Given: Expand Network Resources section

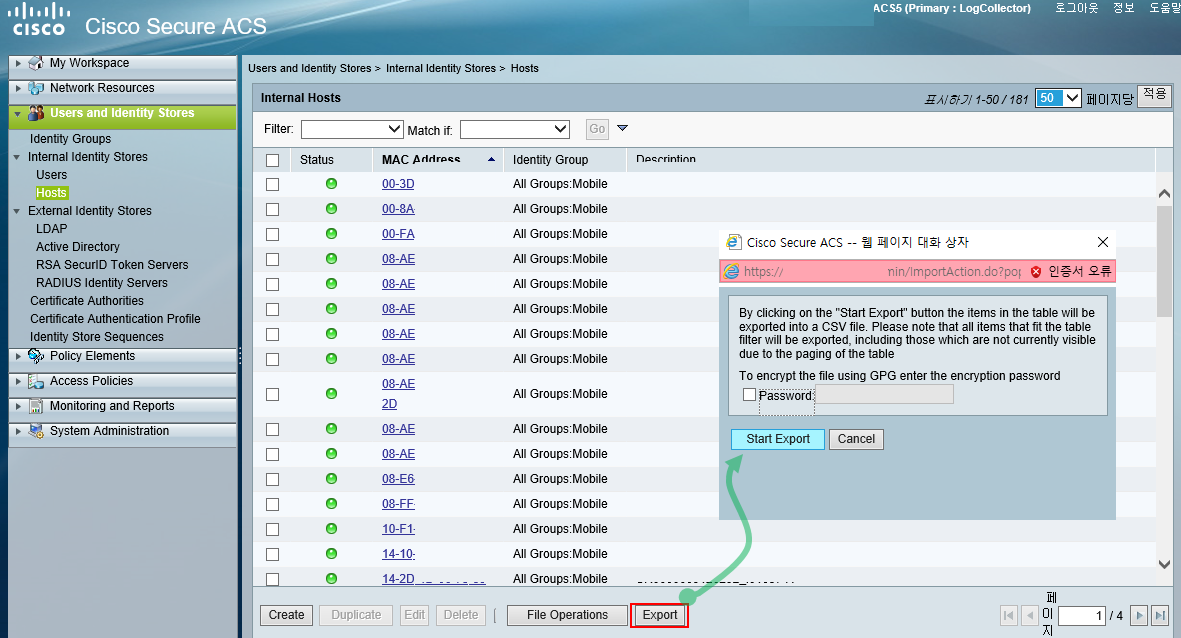Looking at the screenshot, I should (18, 88).
